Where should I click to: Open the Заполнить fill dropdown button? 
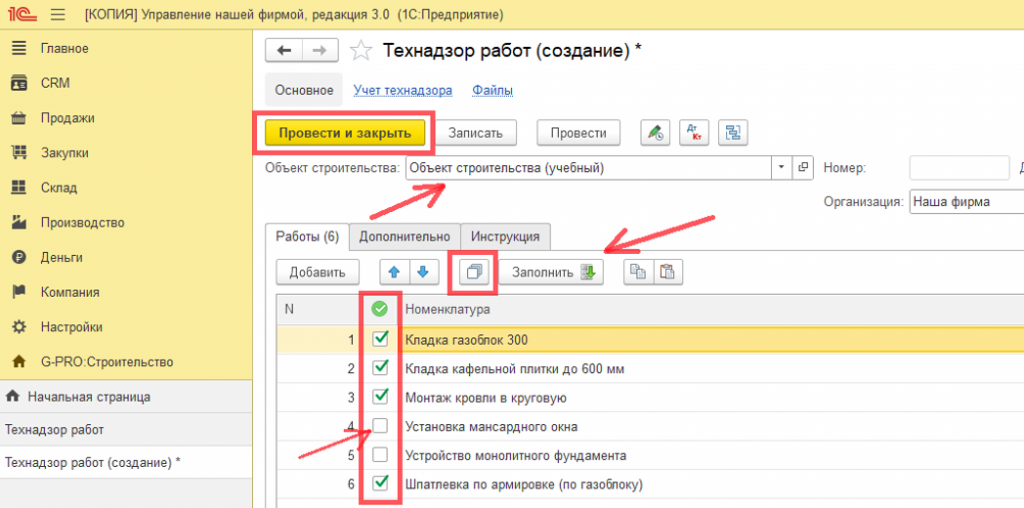click(551, 272)
